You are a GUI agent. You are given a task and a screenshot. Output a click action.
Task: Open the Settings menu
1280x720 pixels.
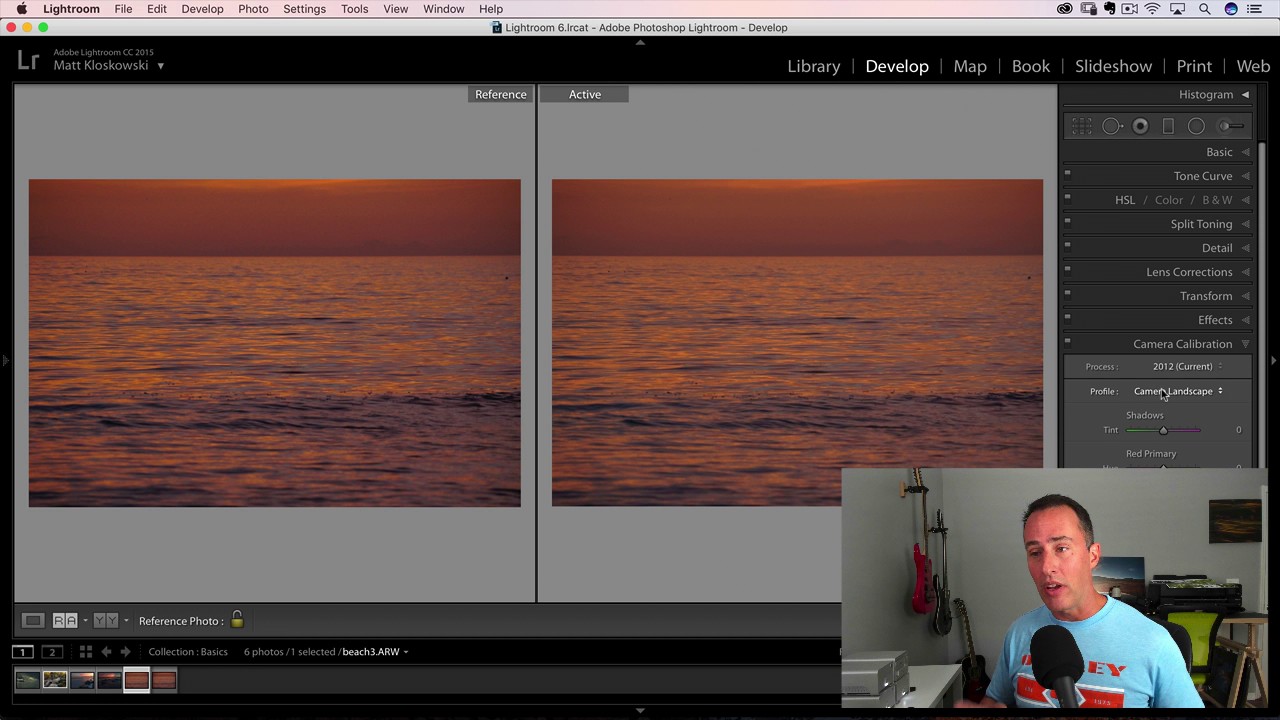pos(304,9)
